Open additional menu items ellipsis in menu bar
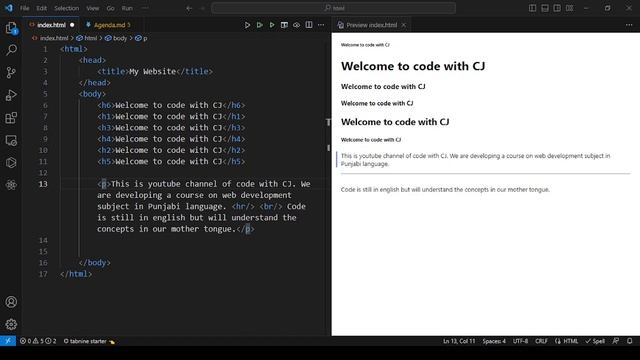The width and height of the screenshot is (640, 360). click(x=145, y=8)
